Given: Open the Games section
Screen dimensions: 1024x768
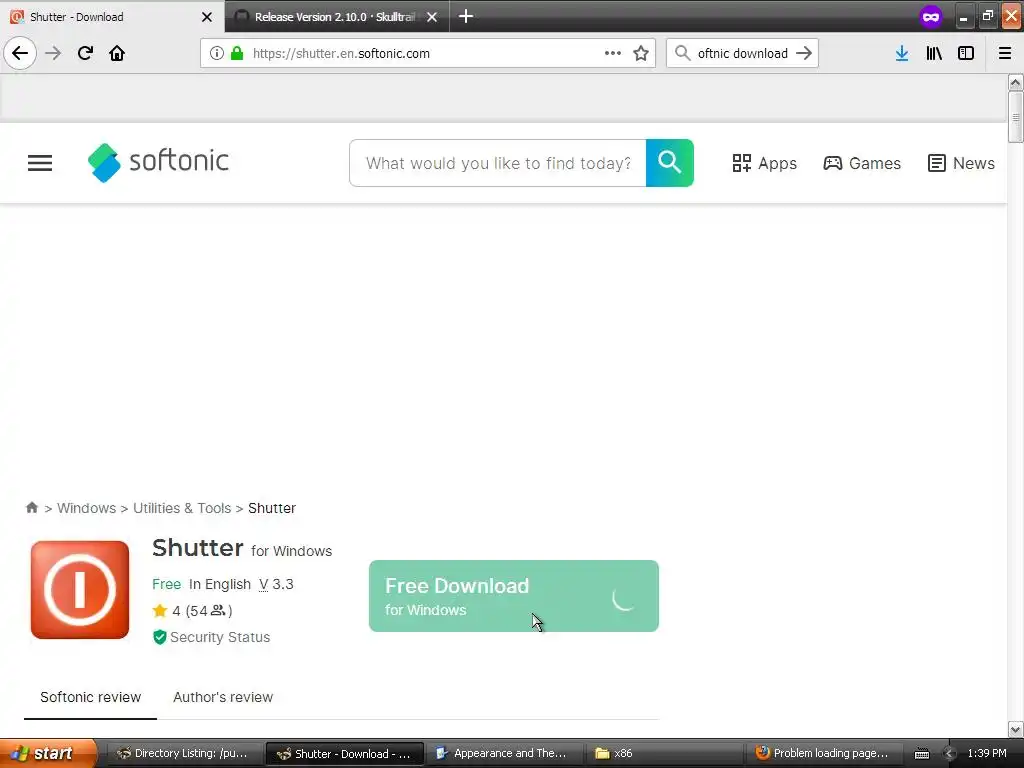Looking at the screenshot, I should click(861, 163).
